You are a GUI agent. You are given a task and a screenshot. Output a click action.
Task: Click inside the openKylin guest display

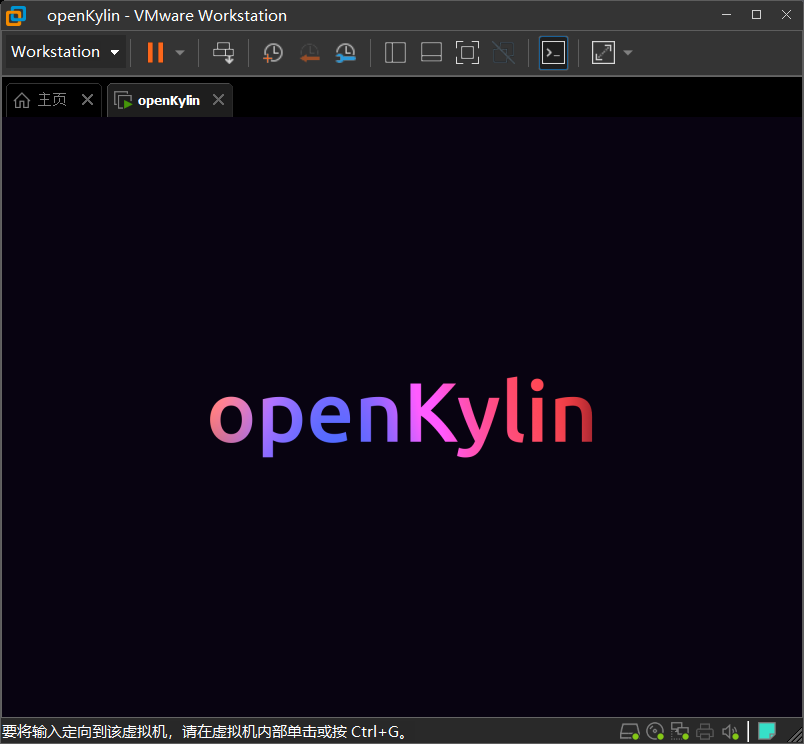click(402, 416)
